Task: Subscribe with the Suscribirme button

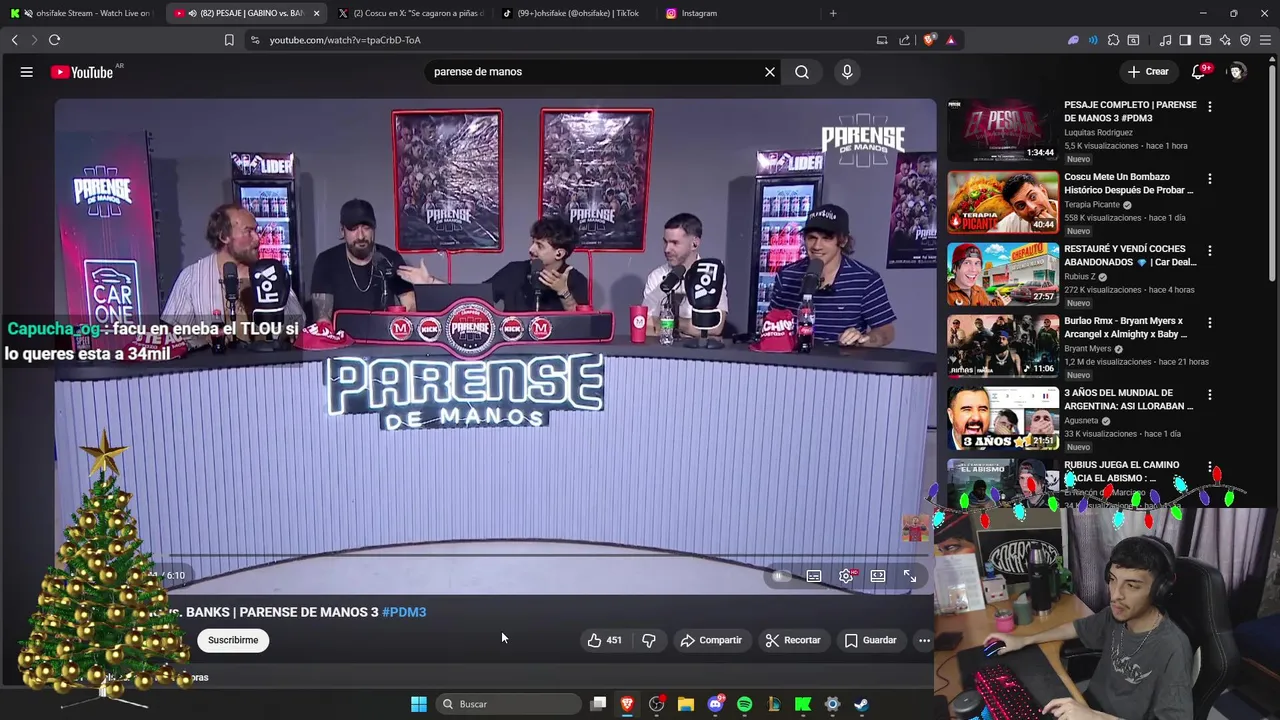Action: tap(233, 640)
